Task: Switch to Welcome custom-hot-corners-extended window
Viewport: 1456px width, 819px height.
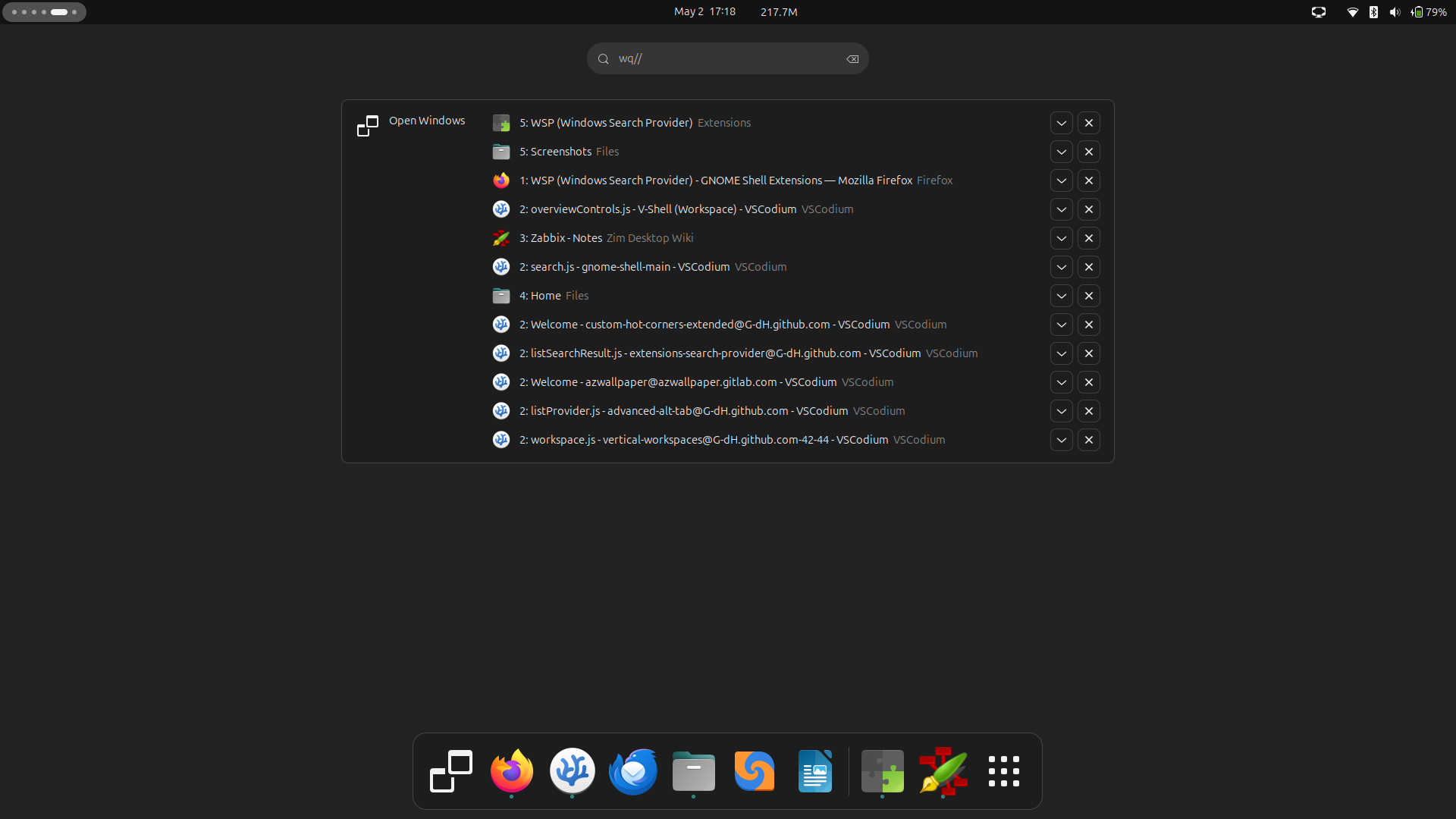Action: [x=733, y=325]
